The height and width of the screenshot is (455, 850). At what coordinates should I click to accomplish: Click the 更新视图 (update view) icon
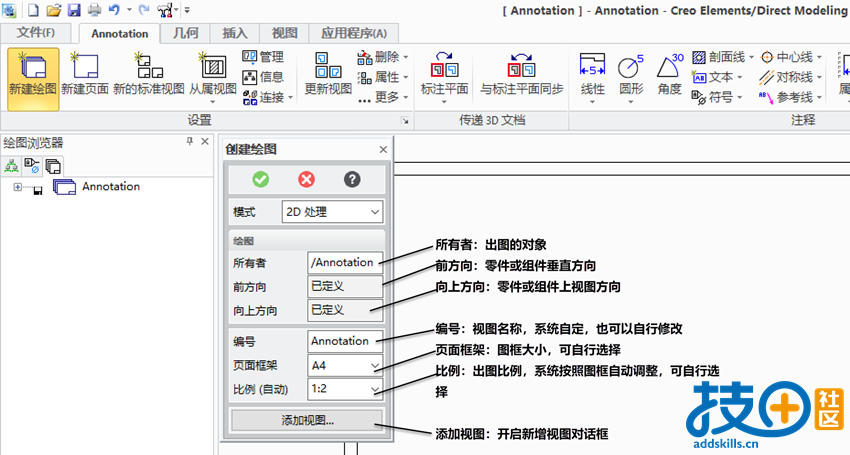[328, 73]
